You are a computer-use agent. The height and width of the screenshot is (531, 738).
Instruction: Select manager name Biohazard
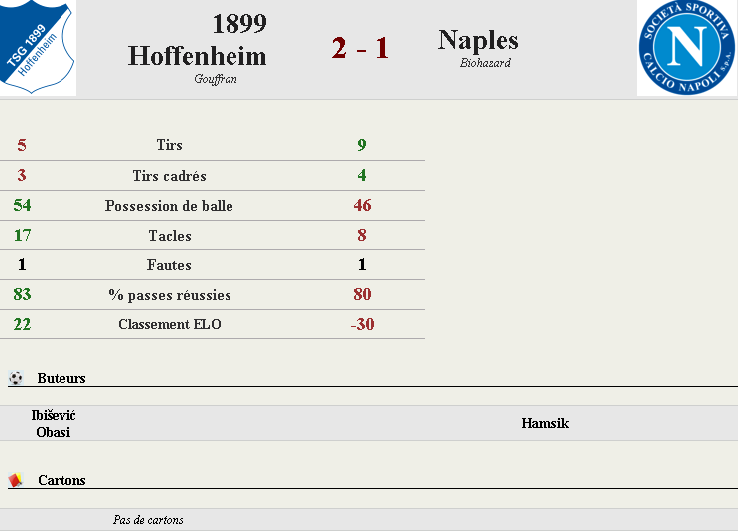pyautogui.click(x=485, y=63)
